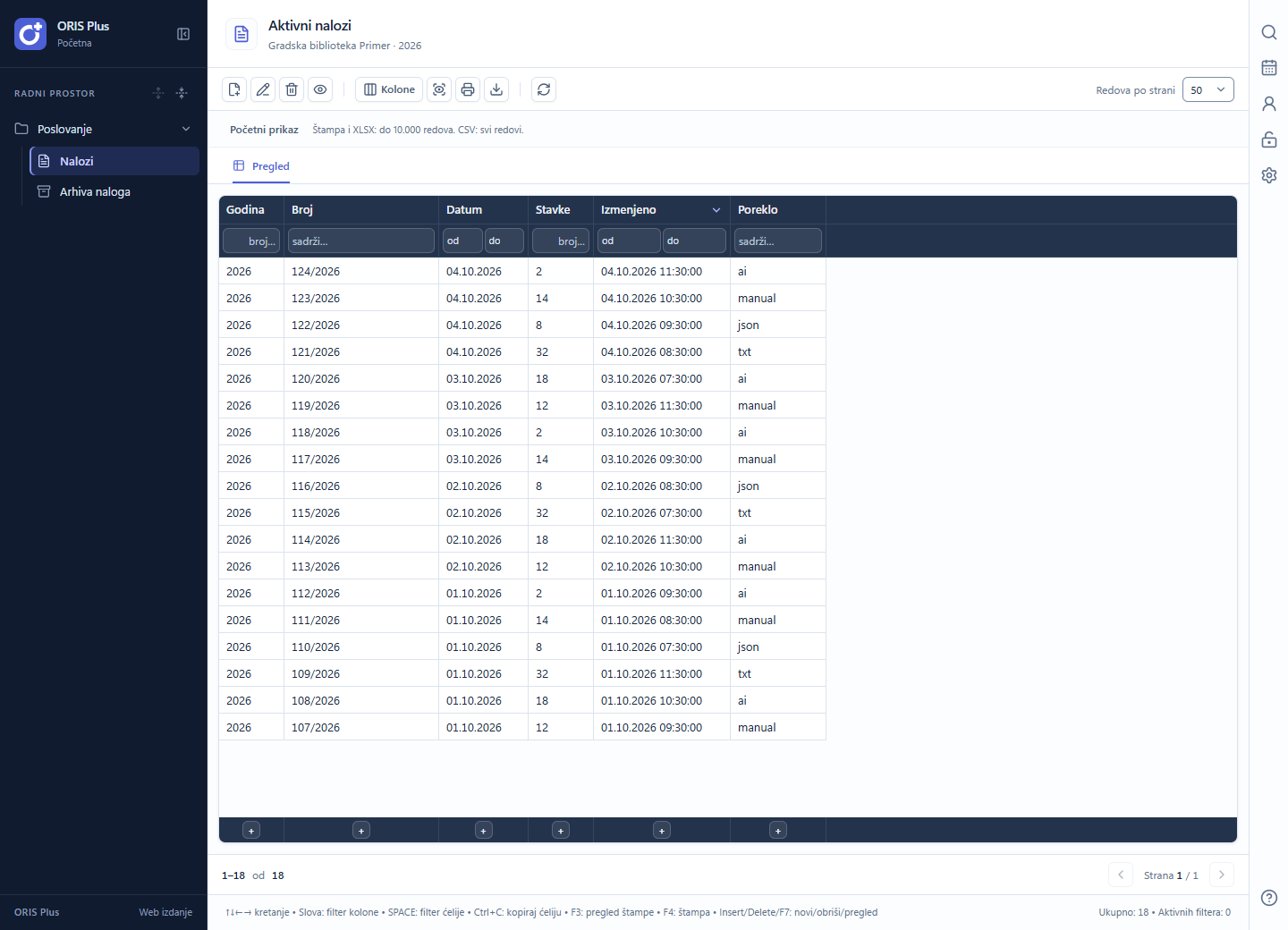The width and height of the screenshot is (1288, 930).
Task: Click the plus button under Poreklo column
Action: pos(778,831)
